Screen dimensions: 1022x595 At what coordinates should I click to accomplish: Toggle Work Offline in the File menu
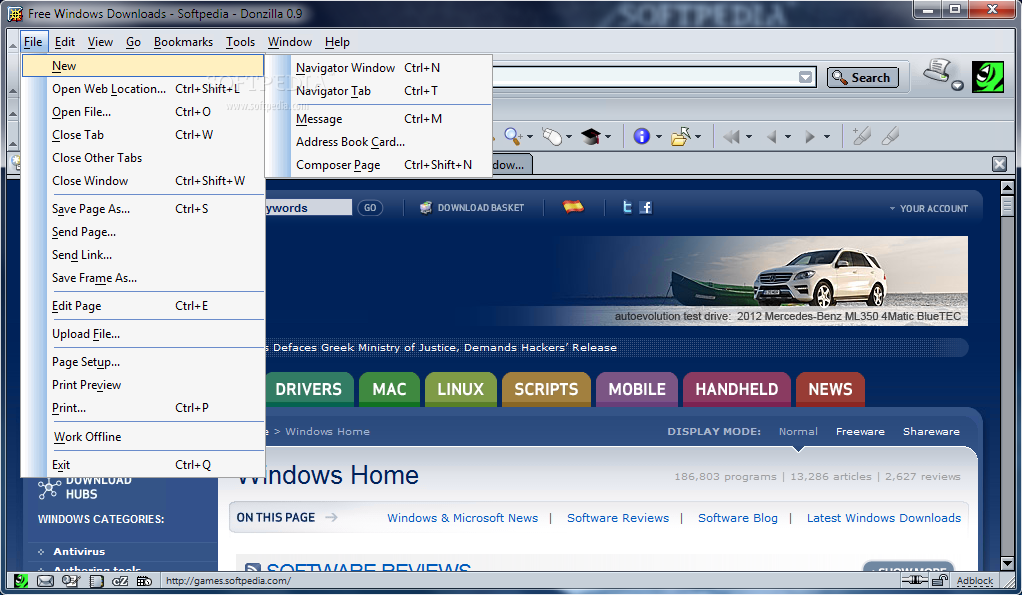tap(87, 437)
